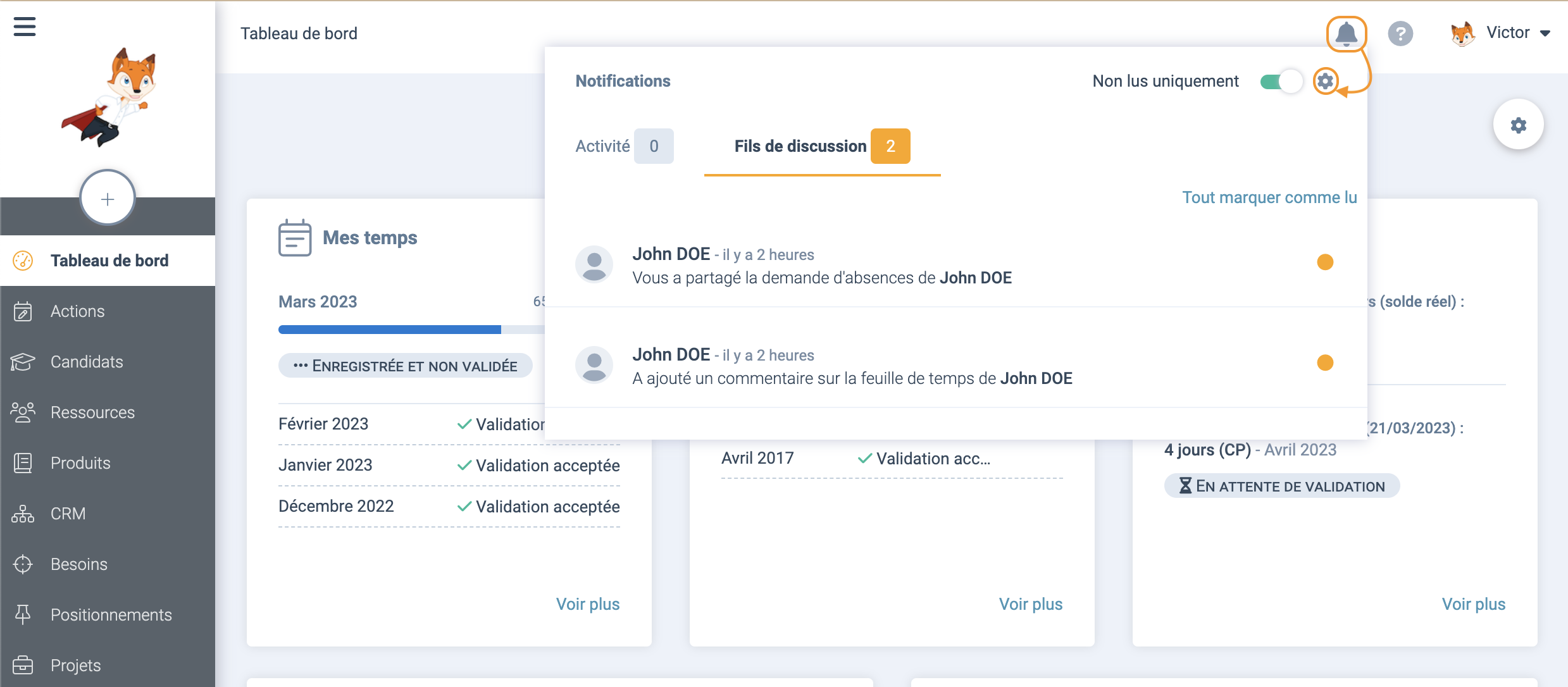
Task: Toggle unread dot on timesheet comment notification
Action: click(x=1325, y=362)
